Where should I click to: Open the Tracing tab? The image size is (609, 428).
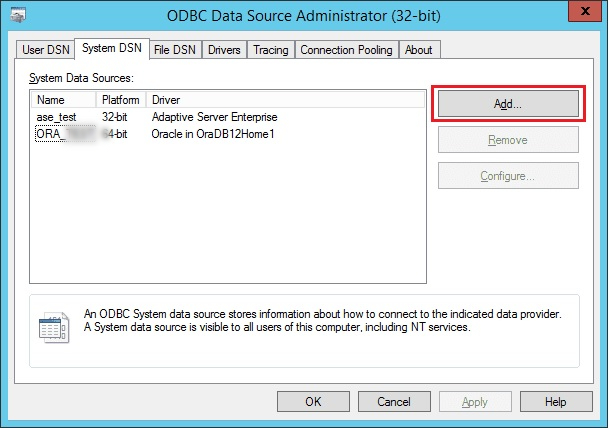point(270,49)
